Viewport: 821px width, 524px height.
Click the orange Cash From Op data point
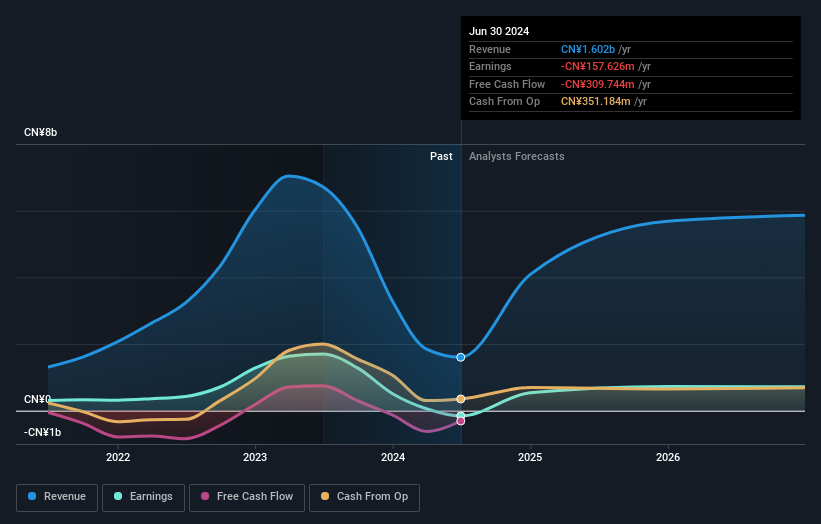point(461,399)
